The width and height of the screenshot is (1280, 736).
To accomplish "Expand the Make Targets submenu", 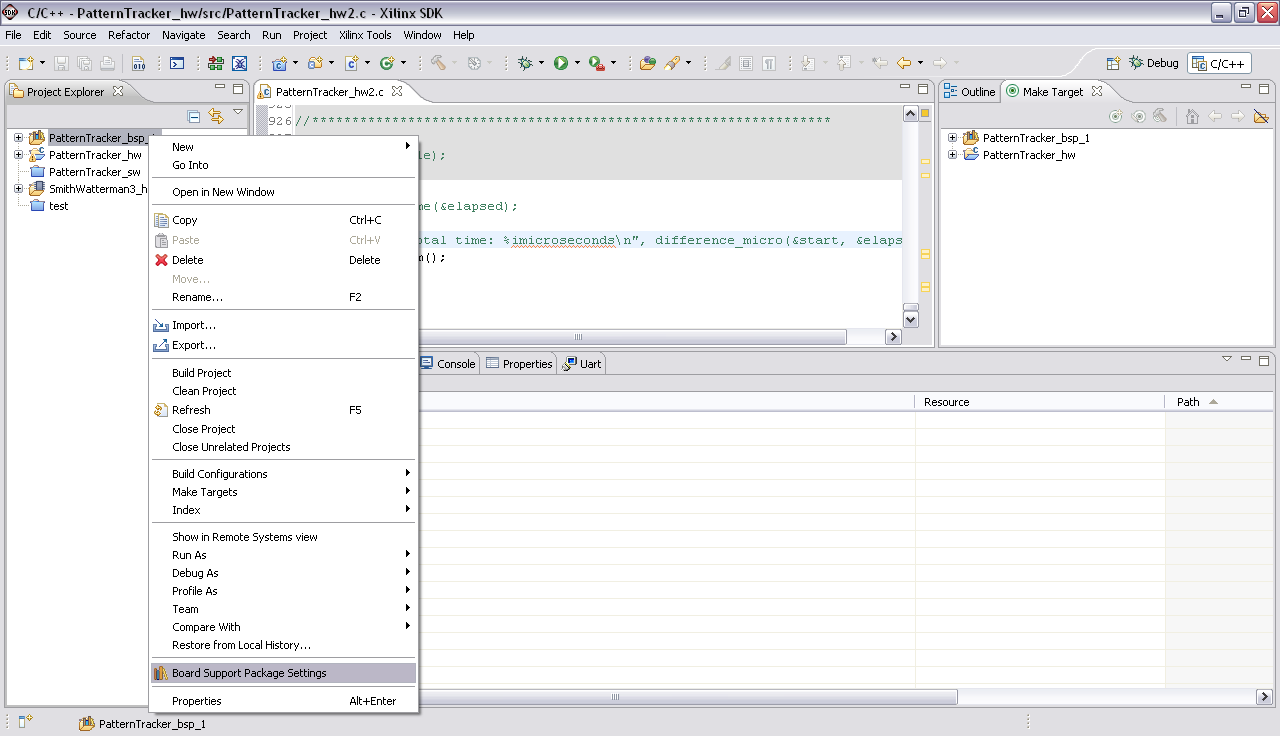I will click(x=283, y=492).
